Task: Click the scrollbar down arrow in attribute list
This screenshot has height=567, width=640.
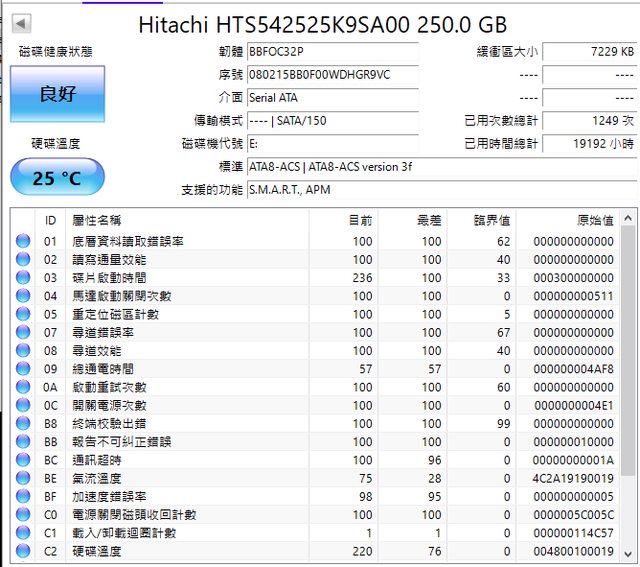Action: (629, 552)
